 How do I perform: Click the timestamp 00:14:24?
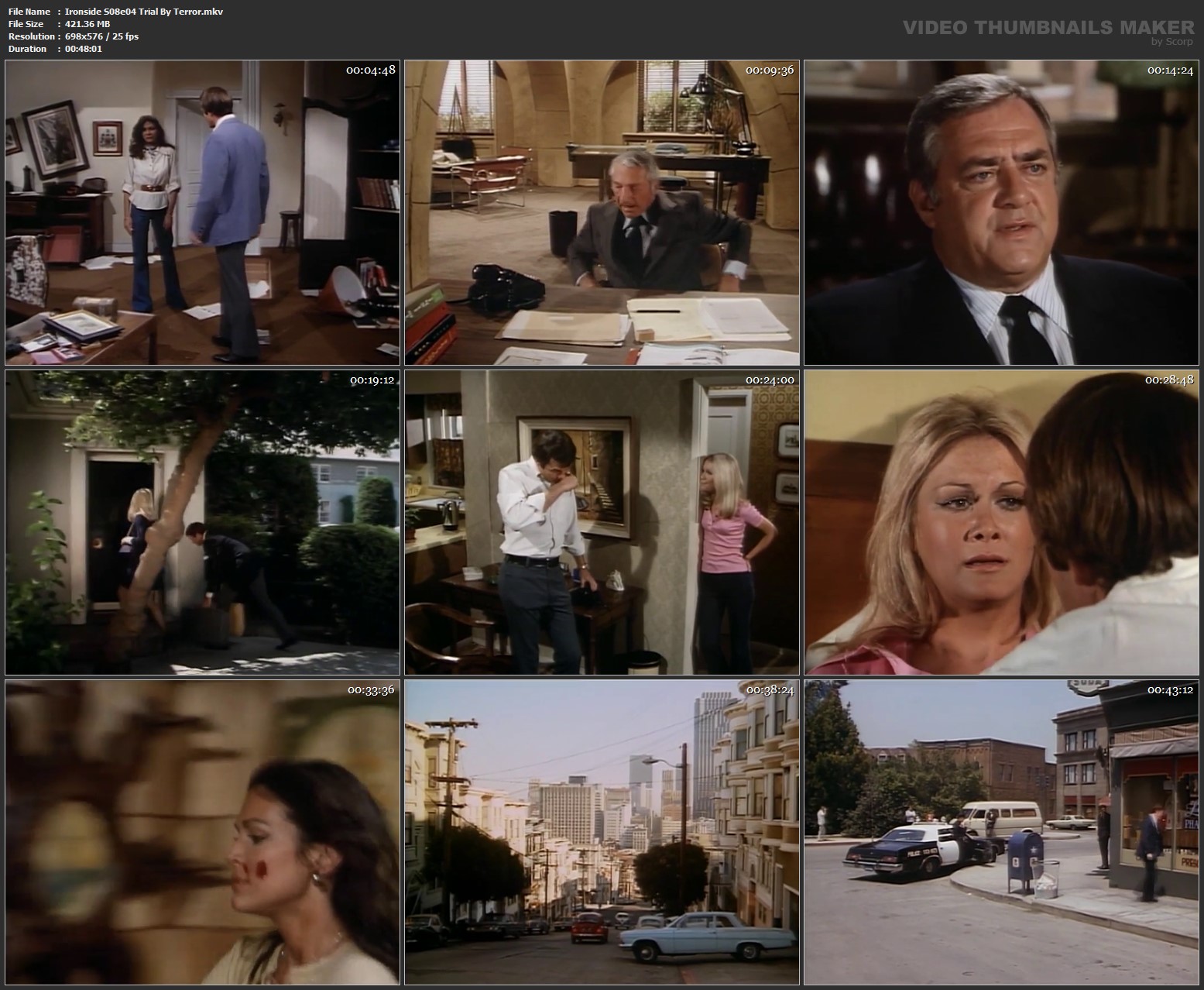(x=1170, y=70)
